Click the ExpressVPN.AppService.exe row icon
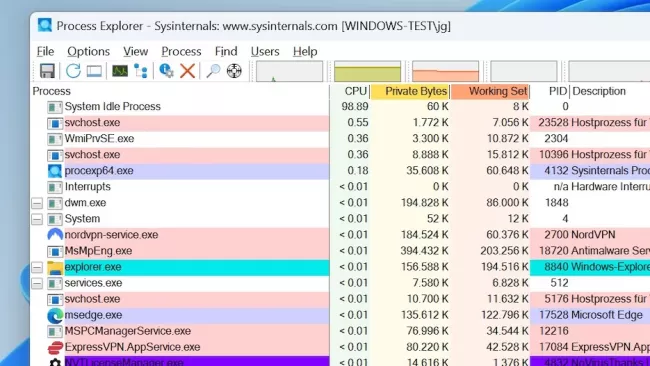Image resolution: width=650 pixels, height=366 pixels. point(55,347)
